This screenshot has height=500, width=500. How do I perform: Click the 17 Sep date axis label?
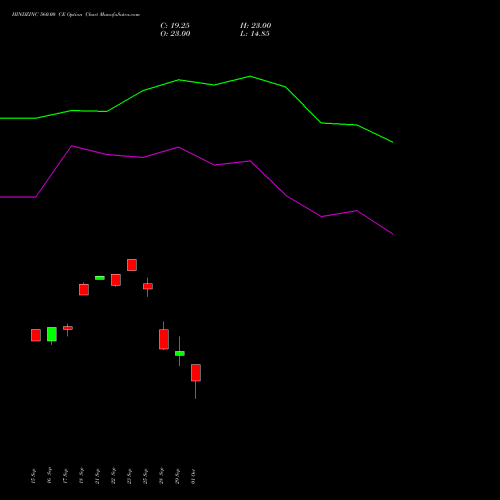pos(65,476)
